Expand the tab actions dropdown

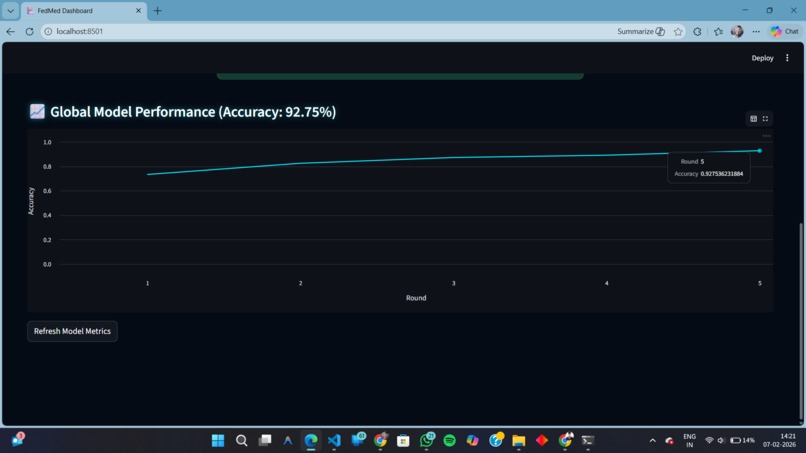pyautogui.click(x=10, y=10)
